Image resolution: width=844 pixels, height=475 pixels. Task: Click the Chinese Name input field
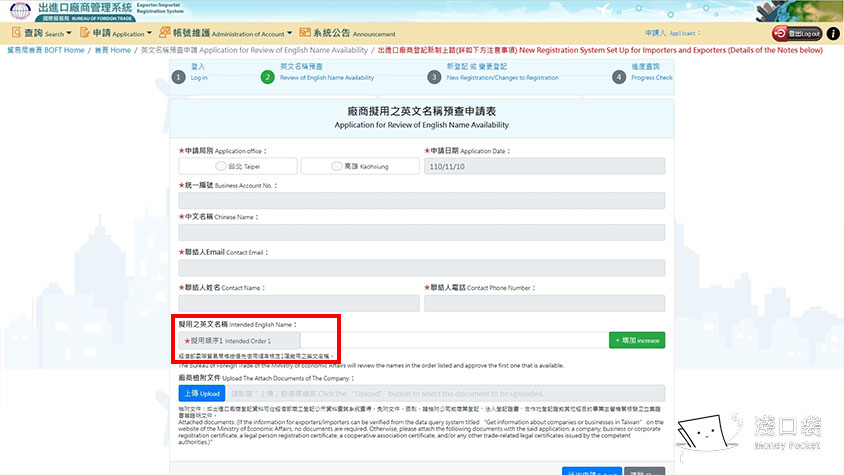[421, 232]
